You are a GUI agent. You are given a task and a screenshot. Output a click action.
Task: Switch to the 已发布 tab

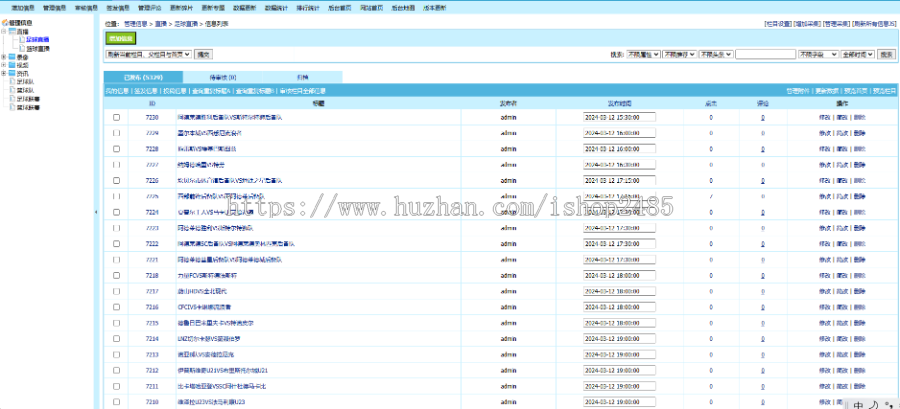click(143, 77)
